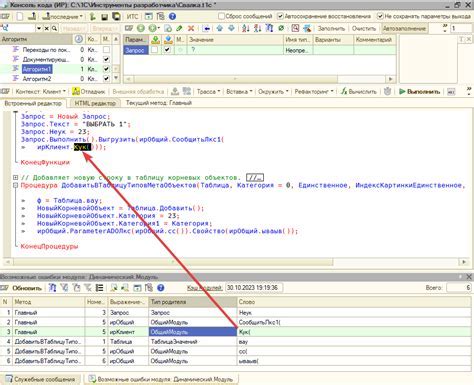
Task: Open Возможные ошибки модуля bottom tab
Action: coord(161,379)
